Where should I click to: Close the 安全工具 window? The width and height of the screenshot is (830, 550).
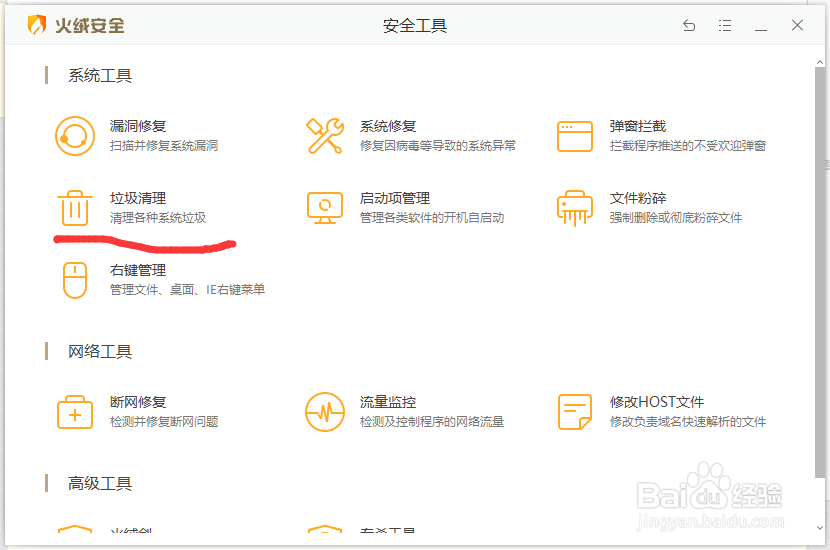[x=797, y=25]
